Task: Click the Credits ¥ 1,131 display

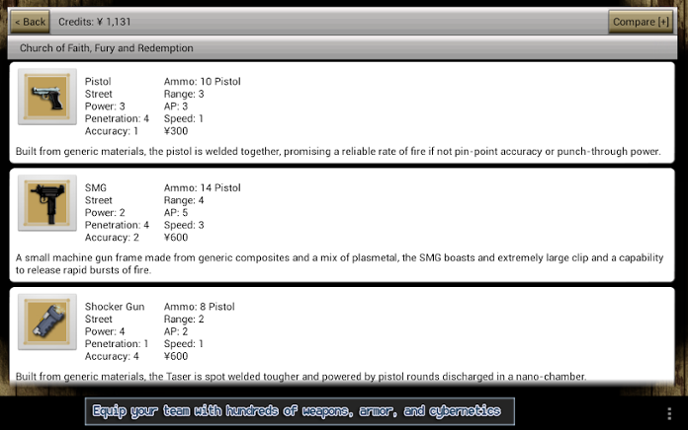Action: (x=95, y=21)
